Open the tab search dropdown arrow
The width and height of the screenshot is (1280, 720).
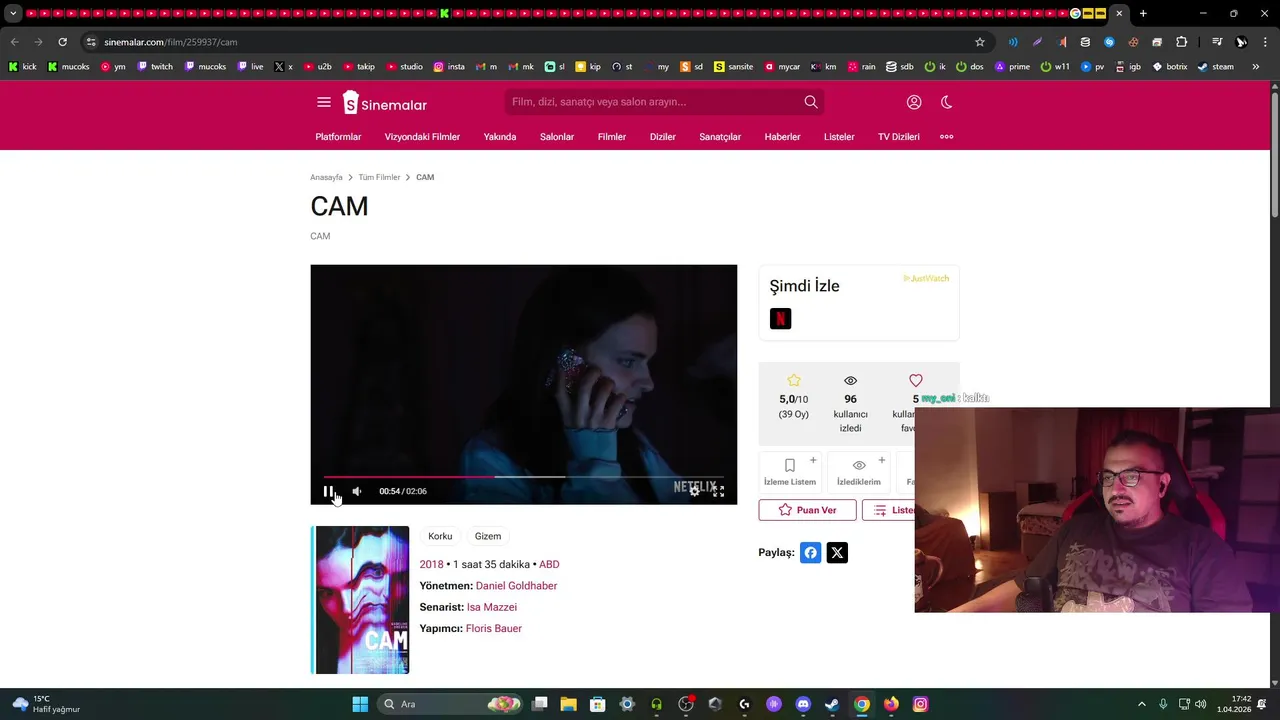click(x=13, y=14)
